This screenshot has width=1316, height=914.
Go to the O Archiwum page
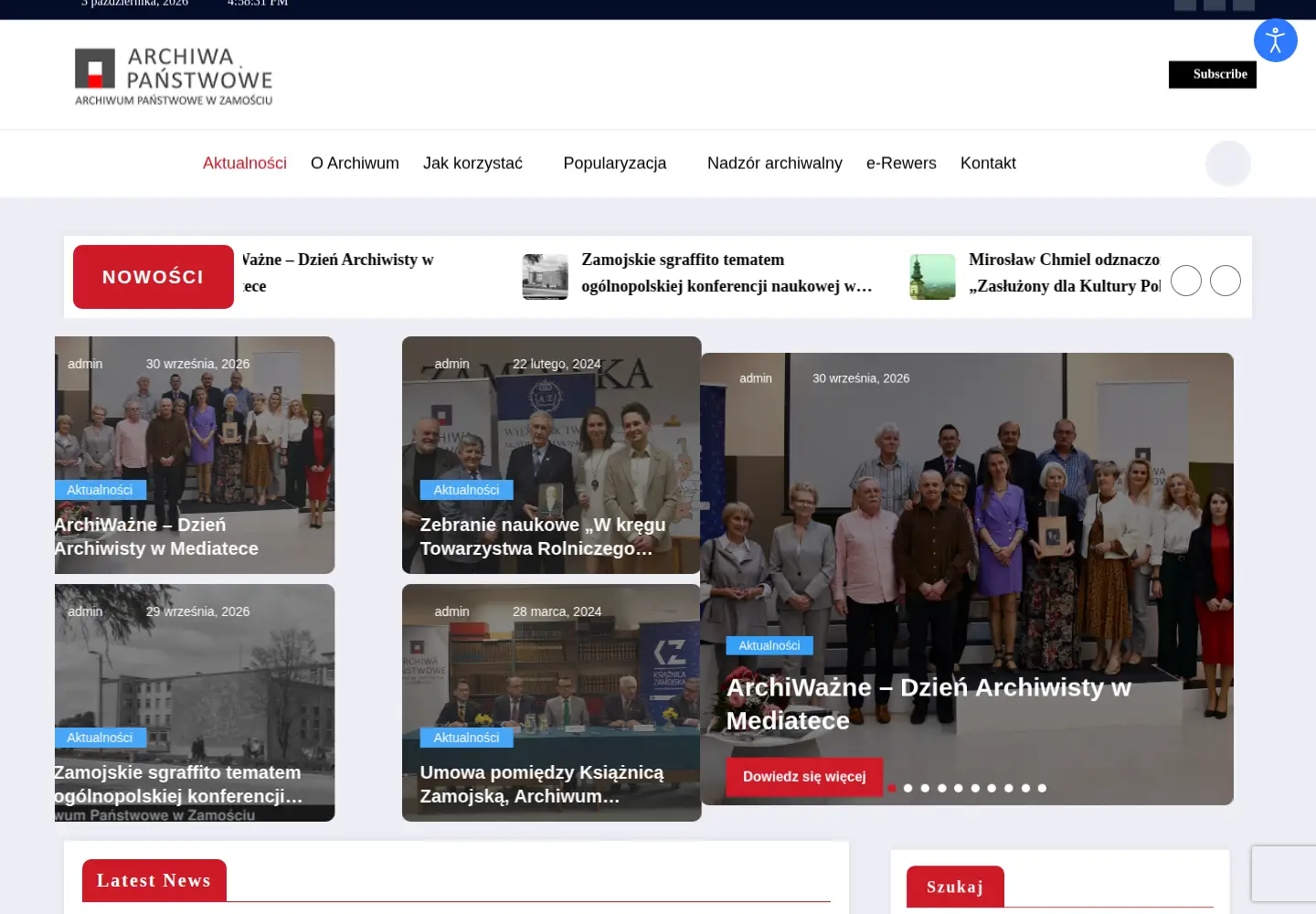pyautogui.click(x=355, y=163)
